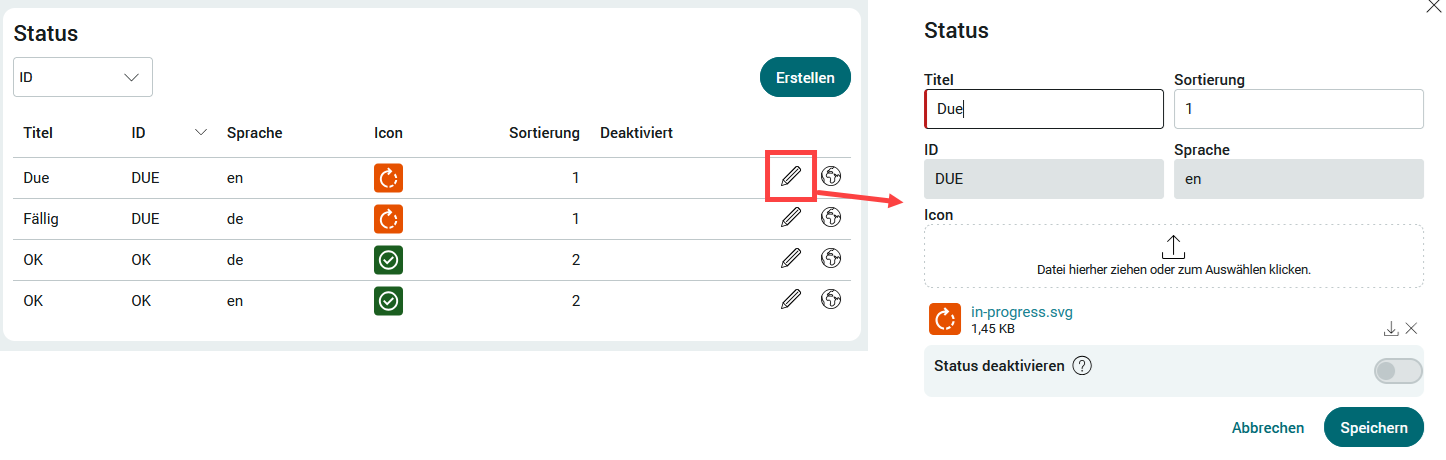This screenshot has height=460, width=1446.
Task: Open globe icon in Fällig row
Action: point(830,217)
